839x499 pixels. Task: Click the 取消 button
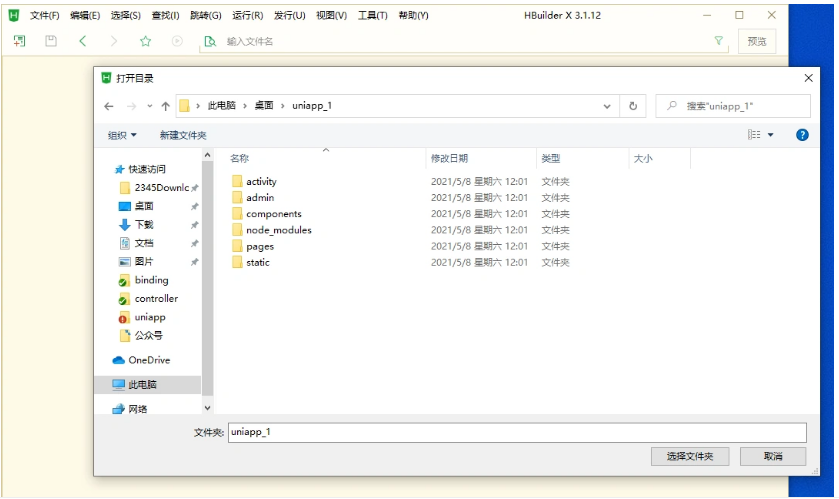[772, 456]
